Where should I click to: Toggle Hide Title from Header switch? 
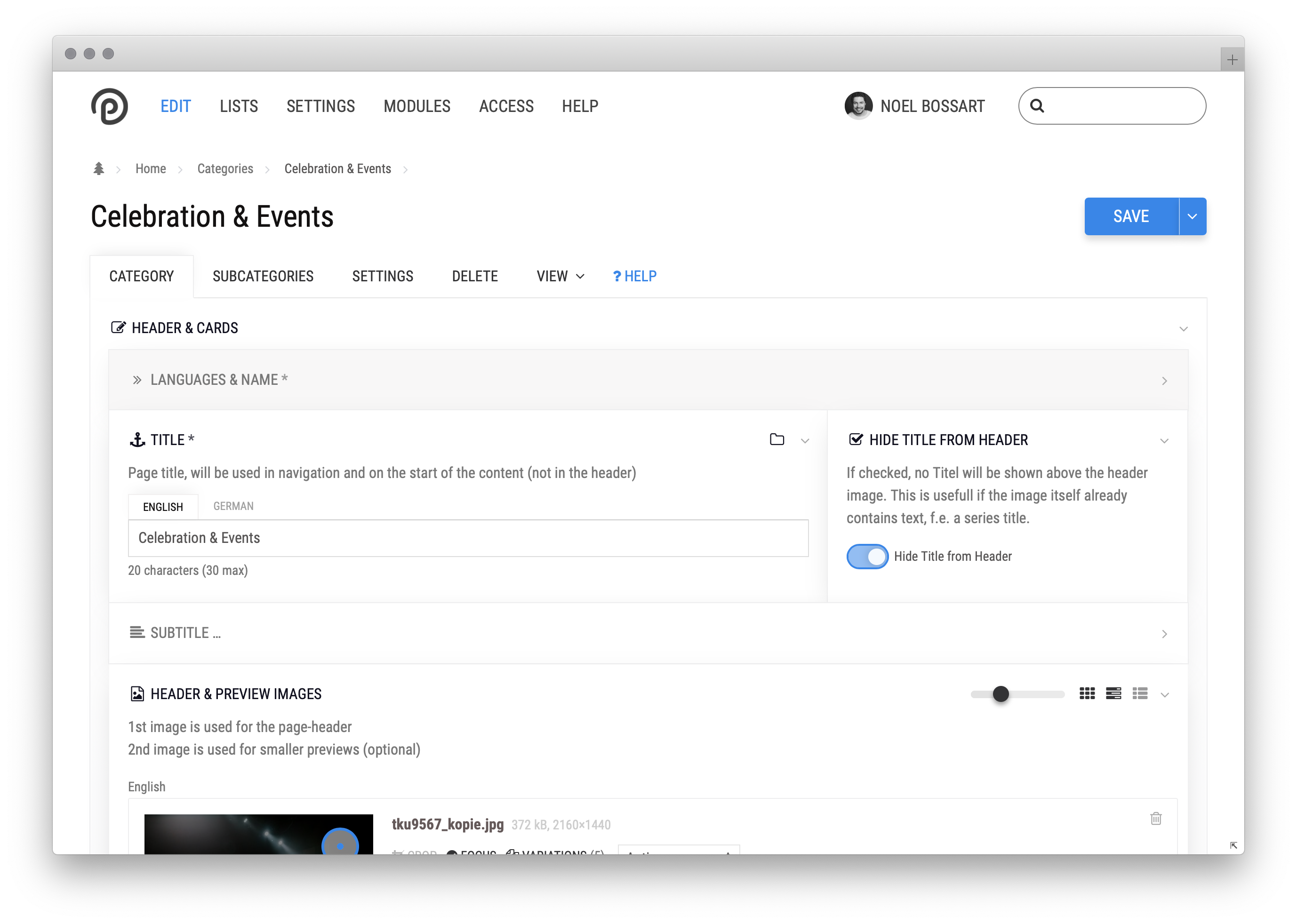(867, 557)
